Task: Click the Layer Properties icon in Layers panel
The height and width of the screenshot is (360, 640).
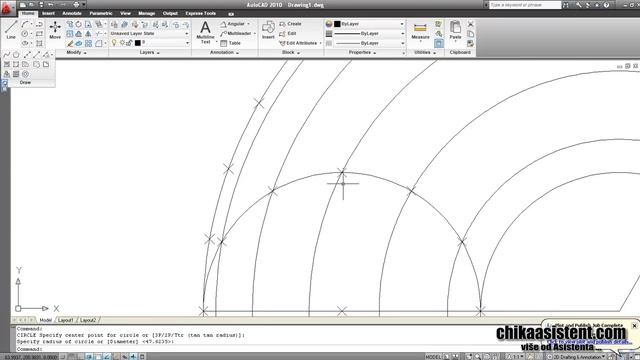Action: [114, 24]
